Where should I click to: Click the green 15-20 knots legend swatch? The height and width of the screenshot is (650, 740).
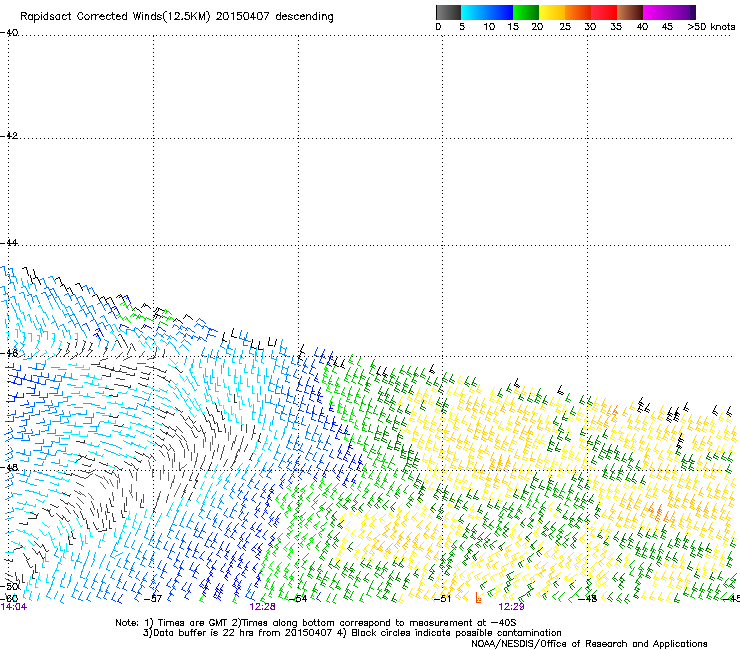coord(526,12)
